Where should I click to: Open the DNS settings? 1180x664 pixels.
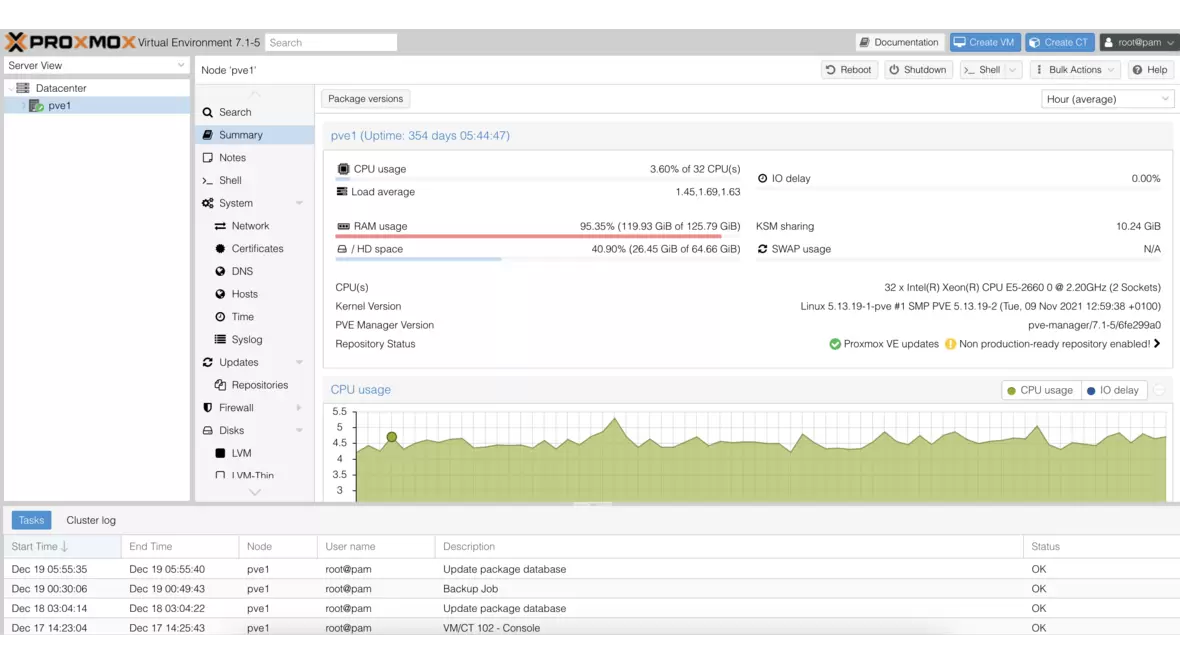[240, 271]
